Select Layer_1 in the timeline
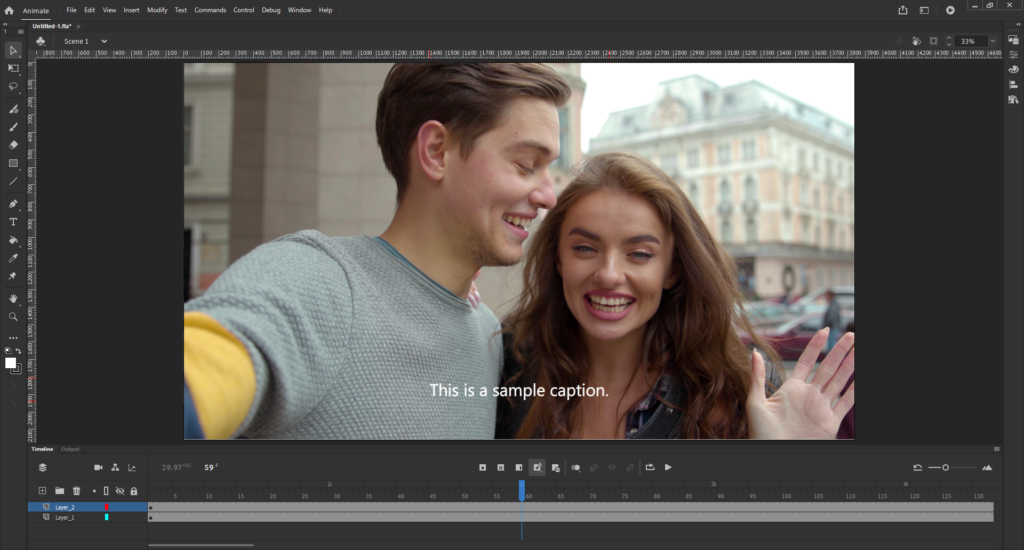 click(65, 517)
